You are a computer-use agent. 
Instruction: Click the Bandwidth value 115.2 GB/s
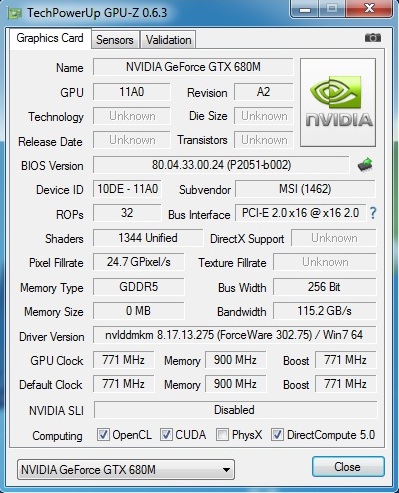(325, 311)
